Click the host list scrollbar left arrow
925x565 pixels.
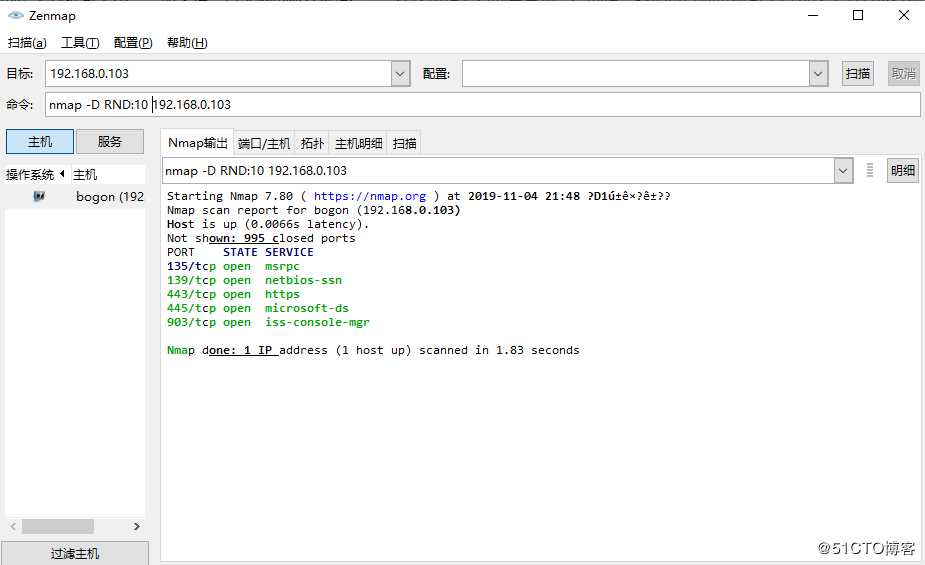click(x=13, y=526)
